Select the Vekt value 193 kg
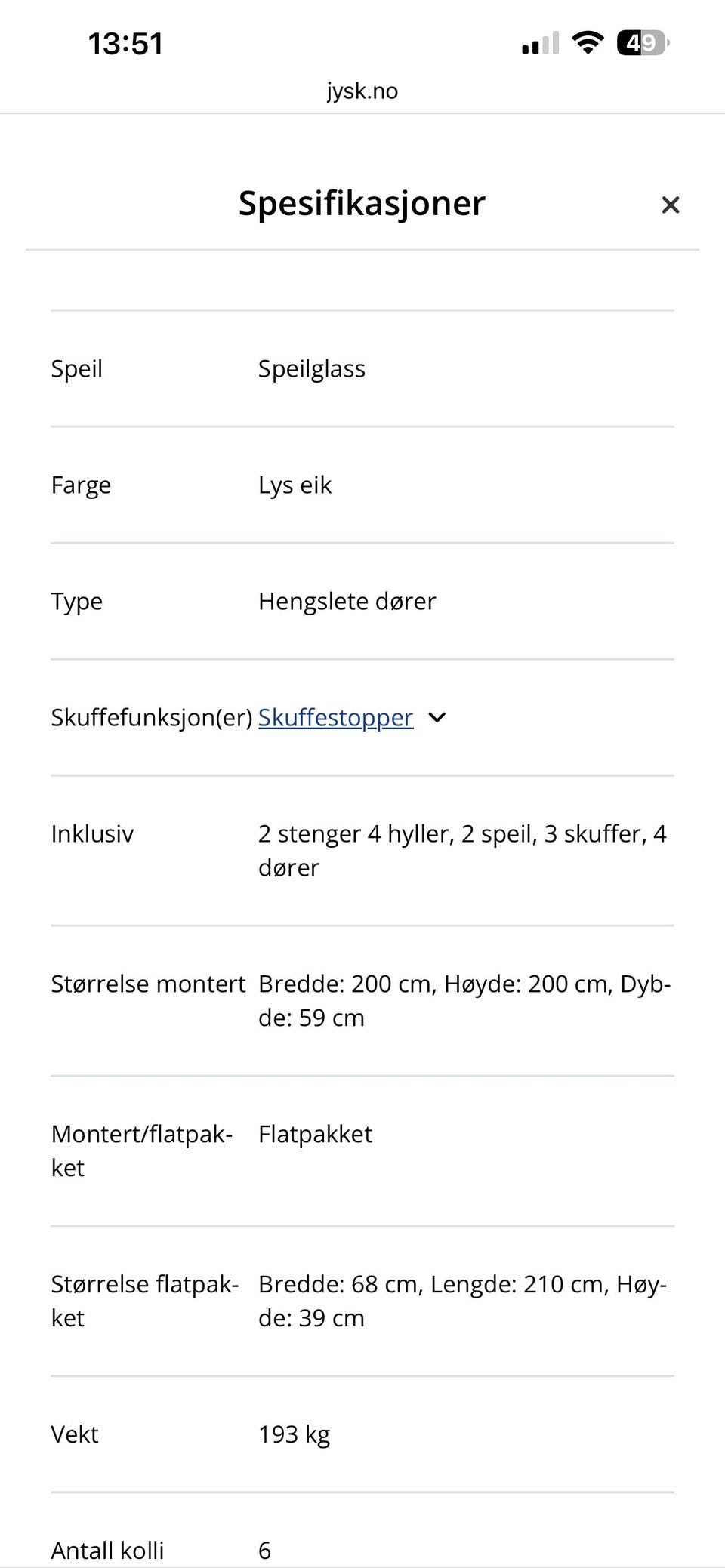Screen dimensions: 725x1568 294,1434
